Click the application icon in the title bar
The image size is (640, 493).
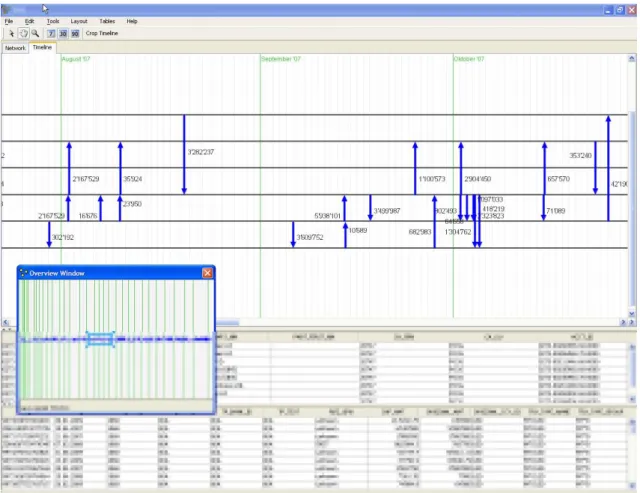click(7, 9)
